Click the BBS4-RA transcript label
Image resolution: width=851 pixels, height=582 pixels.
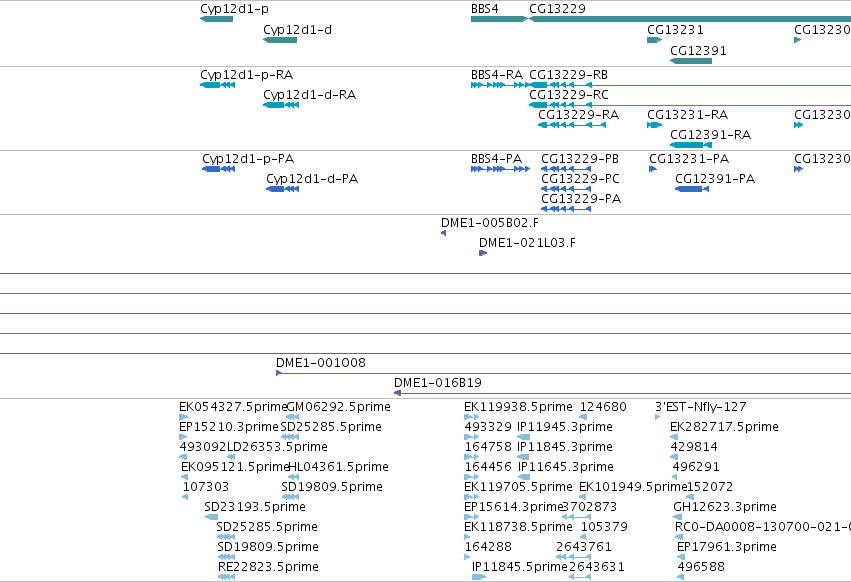[x=497, y=74]
